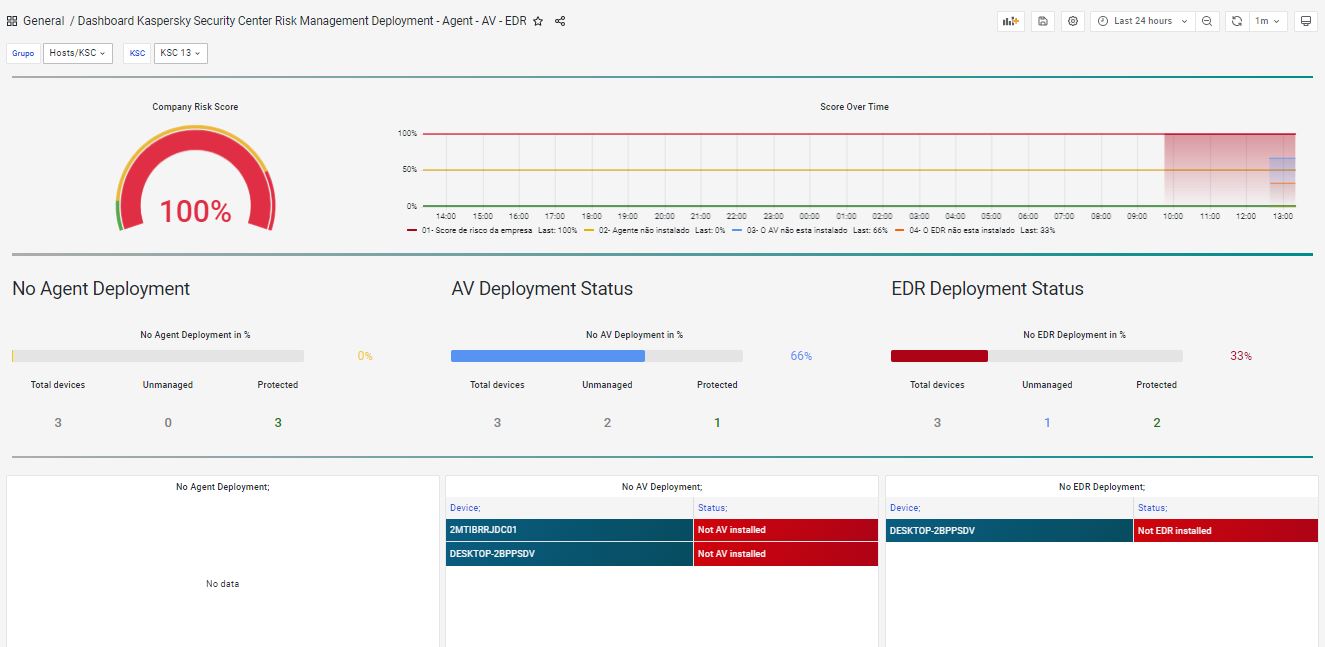This screenshot has width=1325, height=647.
Task: Mark the dashboard as favorite with the star
Action: (538, 21)
